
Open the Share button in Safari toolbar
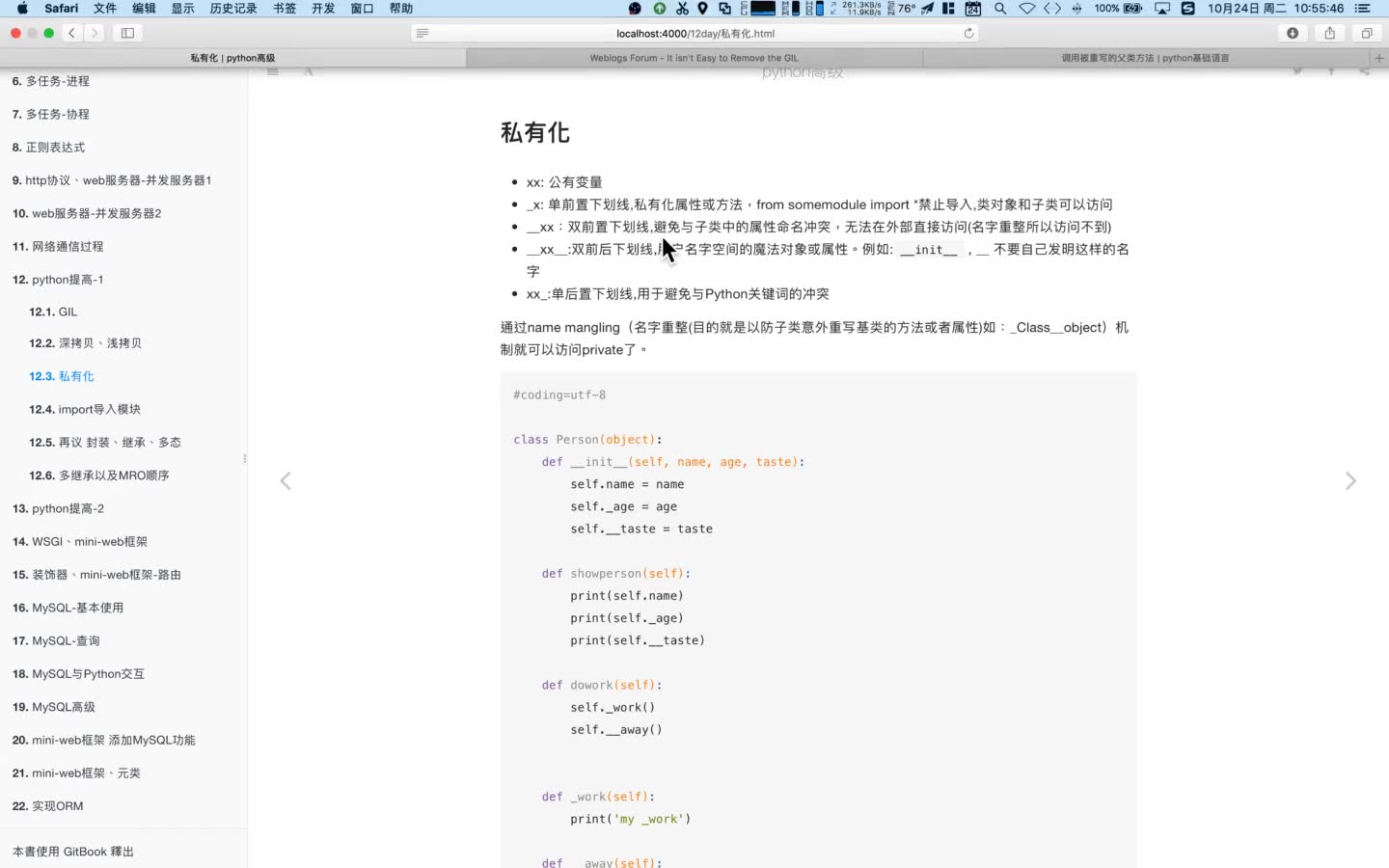[1330, 33]
